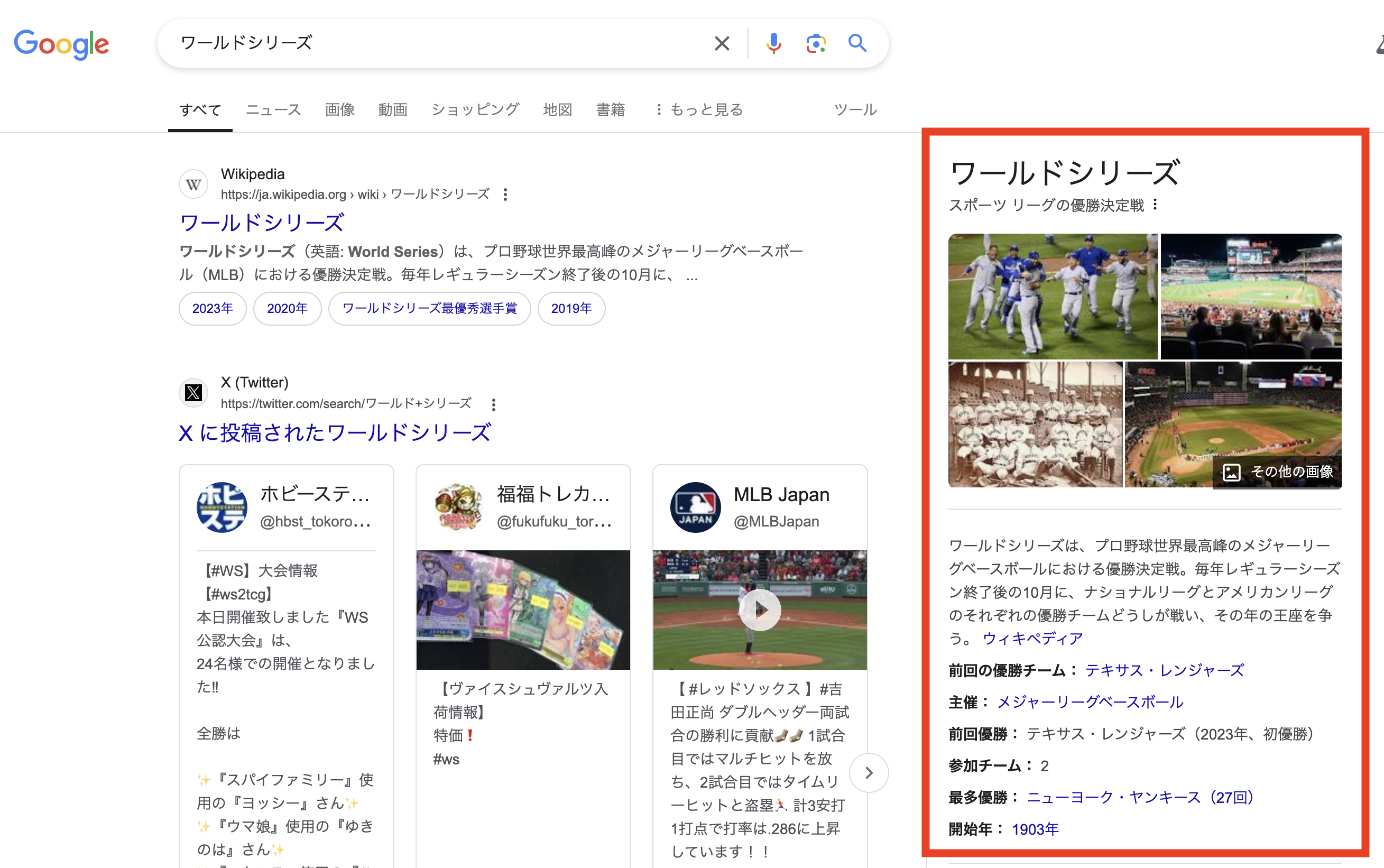Viewport: 1384px width, 868px height.
Task: Click the 2020年 chip
Action: [x=287, y=309]
